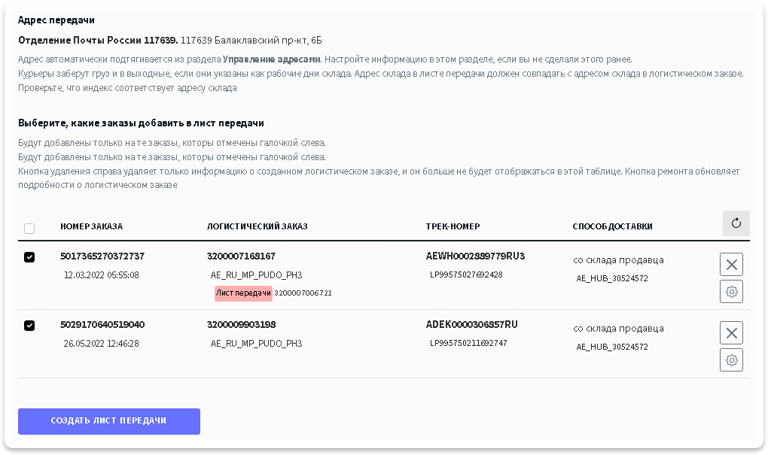Click the Номер заказа column header
This screenshot has height=455, width=768.
click(x=90, y=227)
